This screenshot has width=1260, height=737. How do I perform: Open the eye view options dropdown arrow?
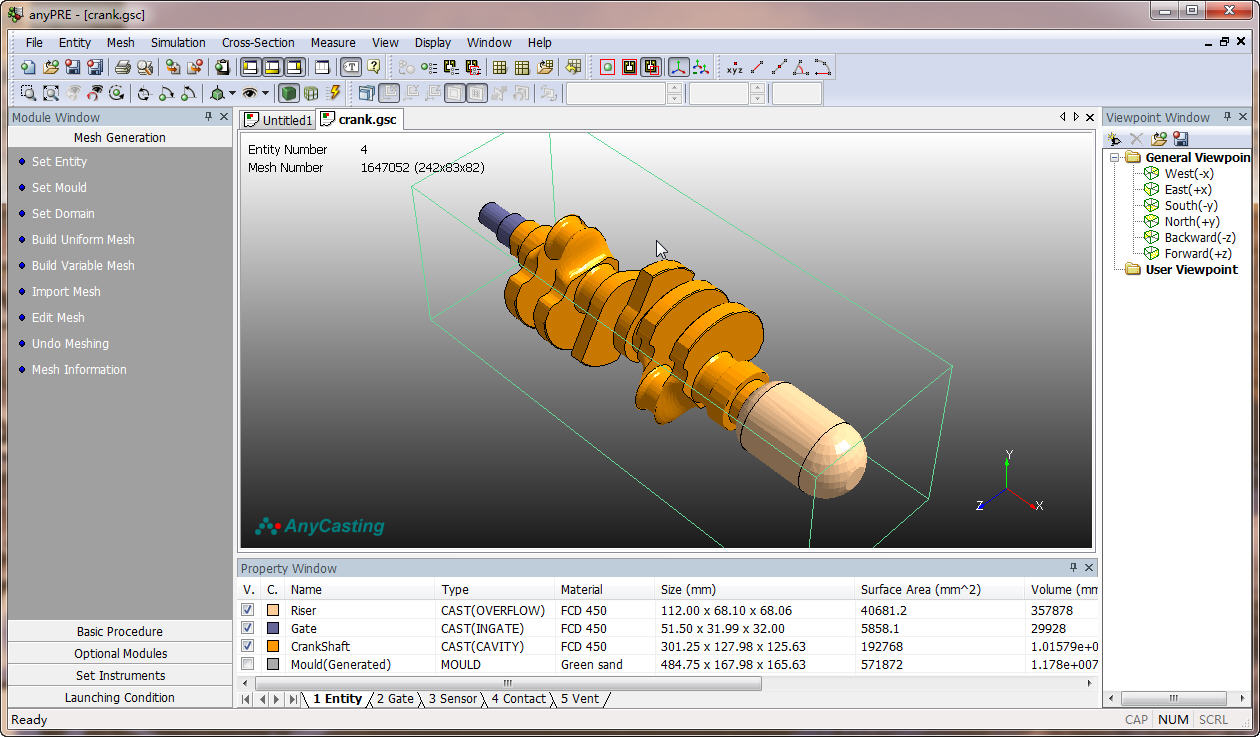pos(265,93)
